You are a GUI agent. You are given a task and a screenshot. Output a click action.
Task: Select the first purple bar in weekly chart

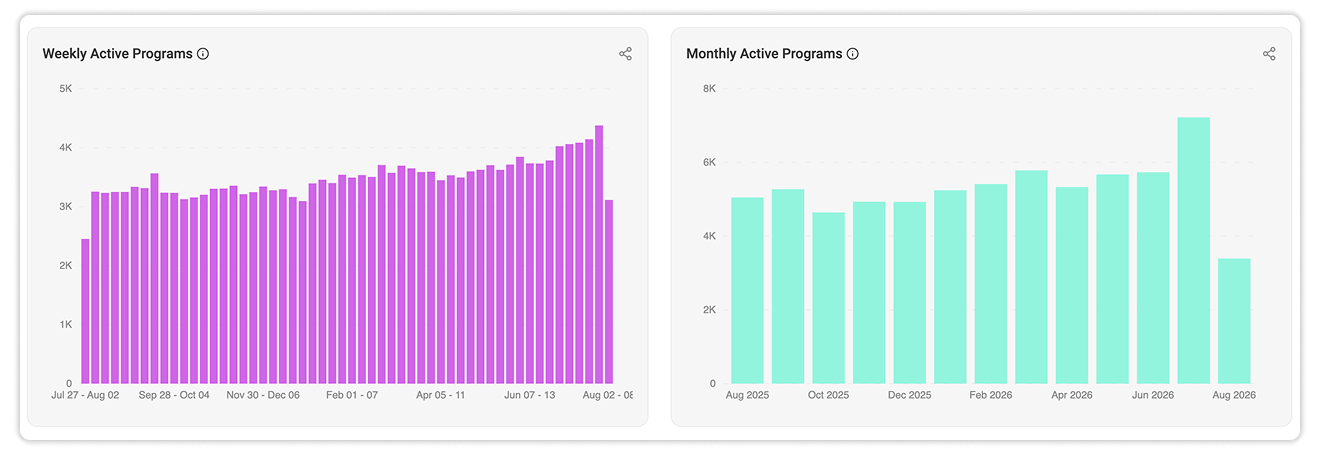pos(86,311)
